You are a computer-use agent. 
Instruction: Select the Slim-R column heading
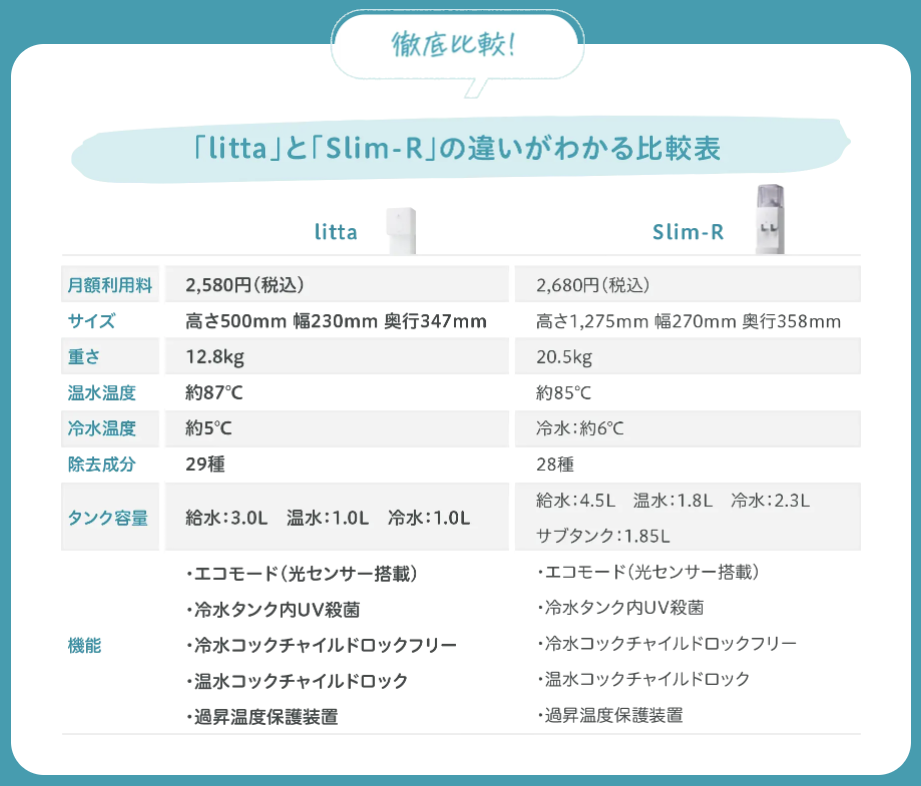pos(688,233)
